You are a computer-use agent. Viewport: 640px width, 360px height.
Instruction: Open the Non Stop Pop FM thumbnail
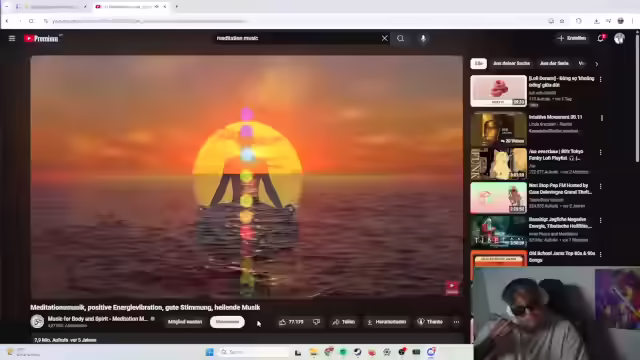[498, 198]
